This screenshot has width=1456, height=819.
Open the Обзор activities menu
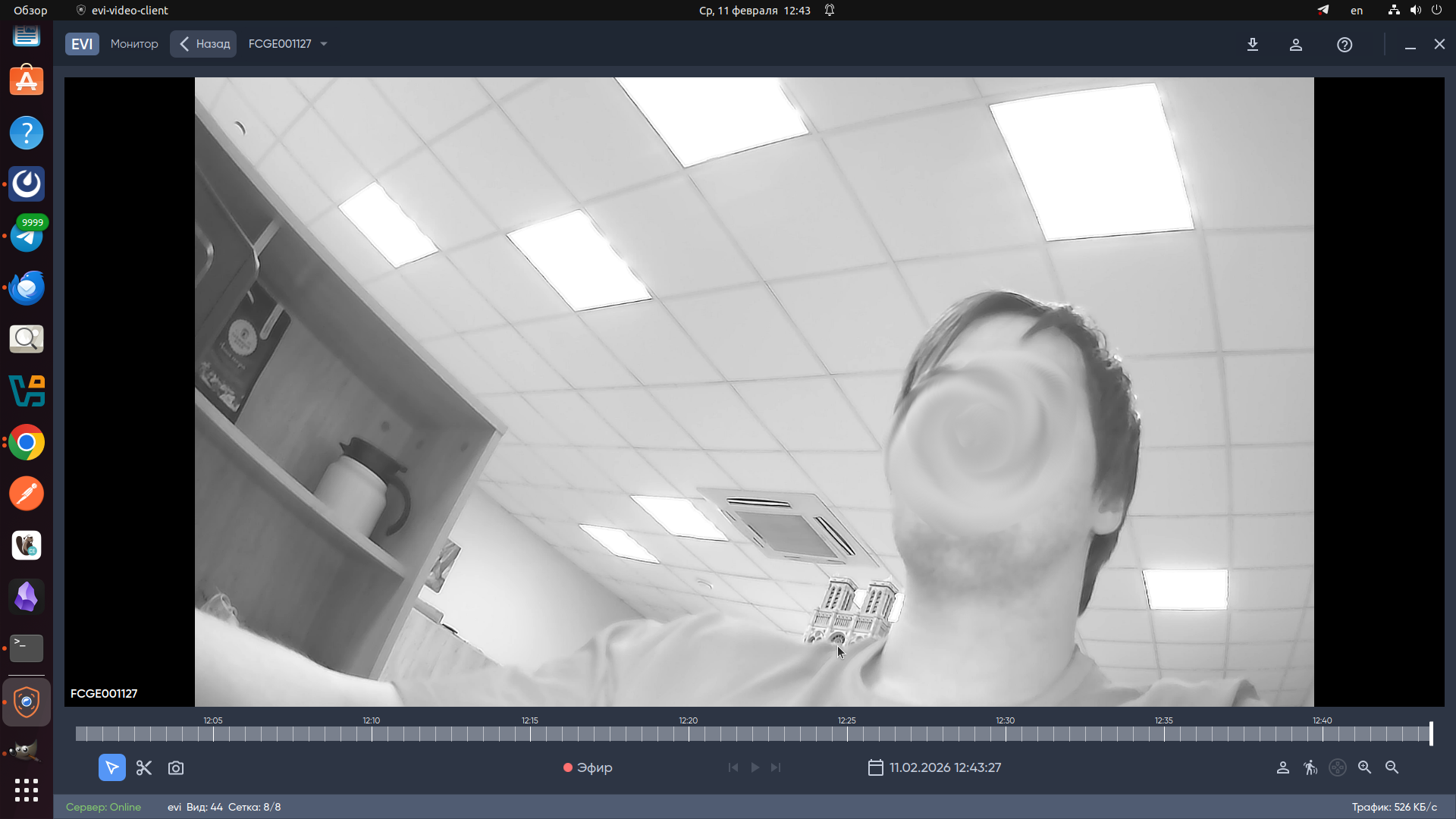coord(30,11)
